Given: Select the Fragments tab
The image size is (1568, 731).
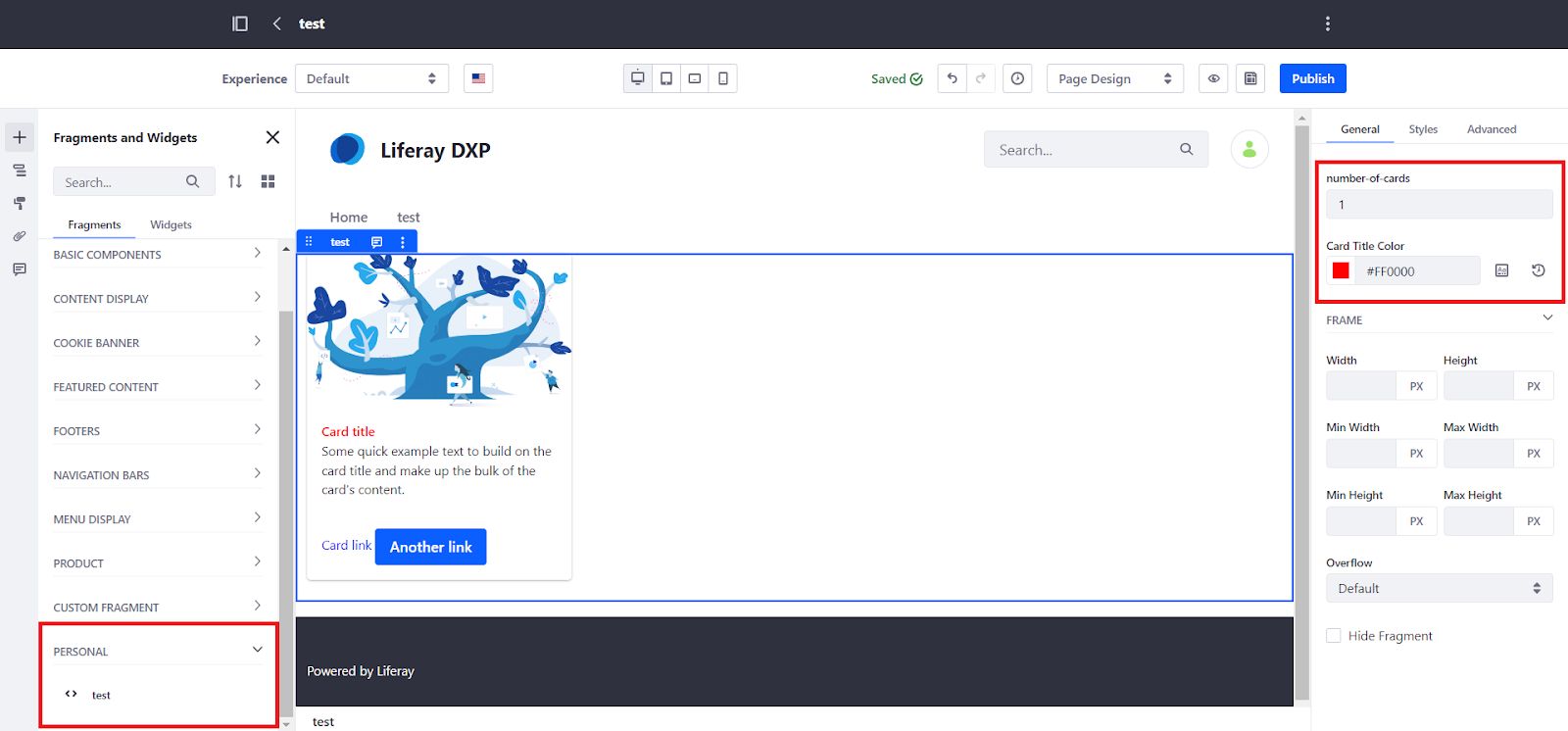Looking at the screenshot, I should [x=94, y=224].
